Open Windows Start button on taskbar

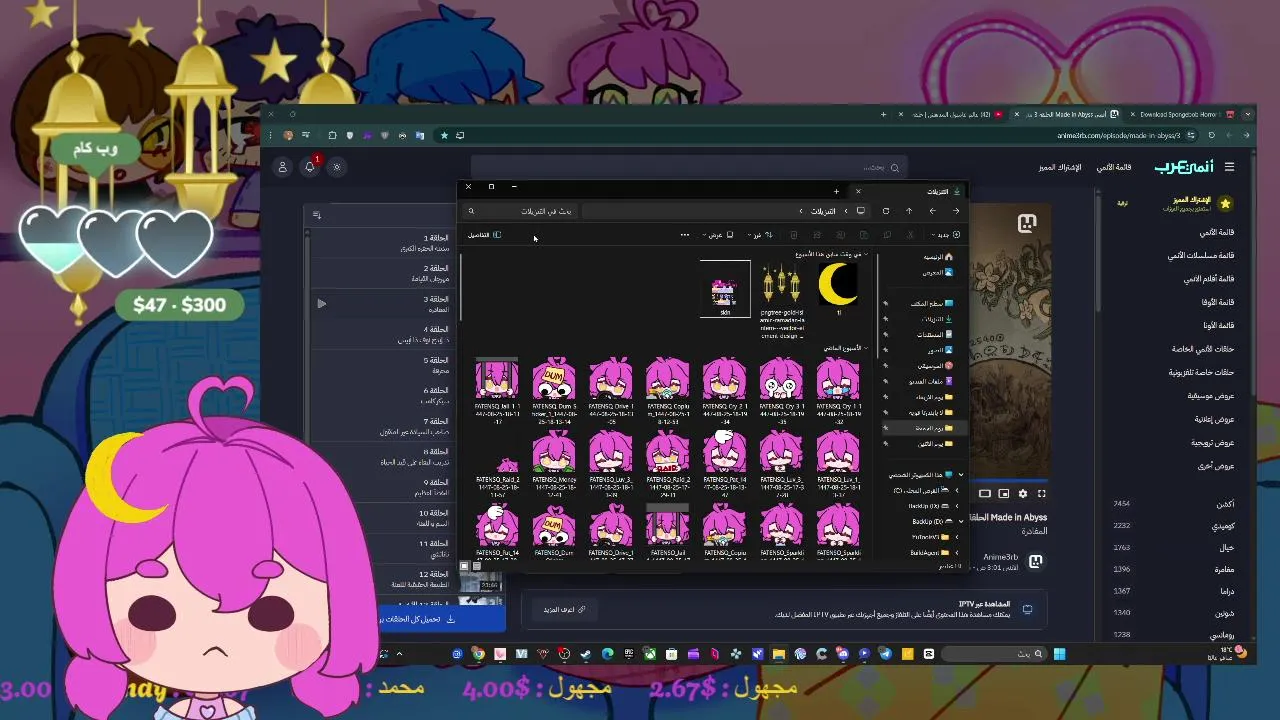1059,654
